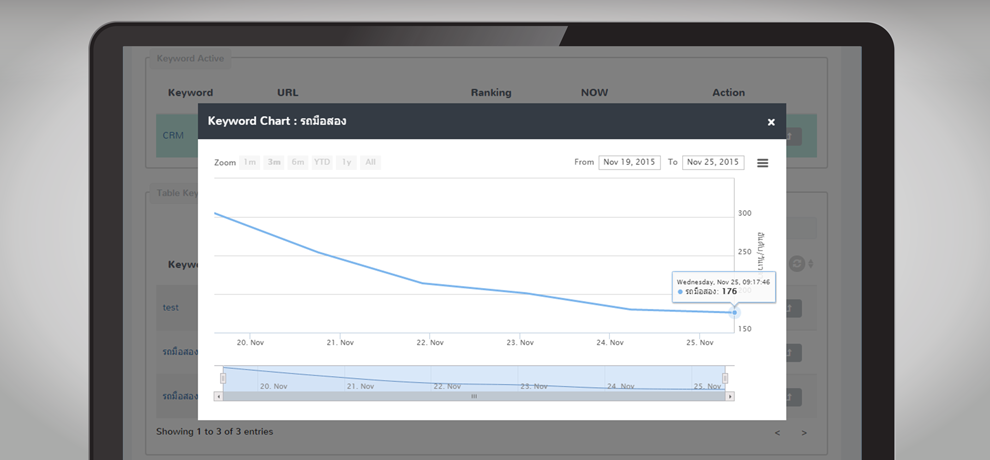Set chart zoom to YTD
This screenshot has height=460, width=990.
point(322,162)
